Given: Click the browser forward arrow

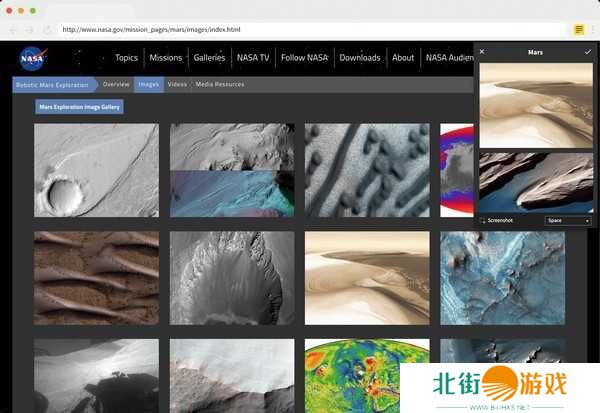Looking at the screenshot, I should tap(29, 30).
